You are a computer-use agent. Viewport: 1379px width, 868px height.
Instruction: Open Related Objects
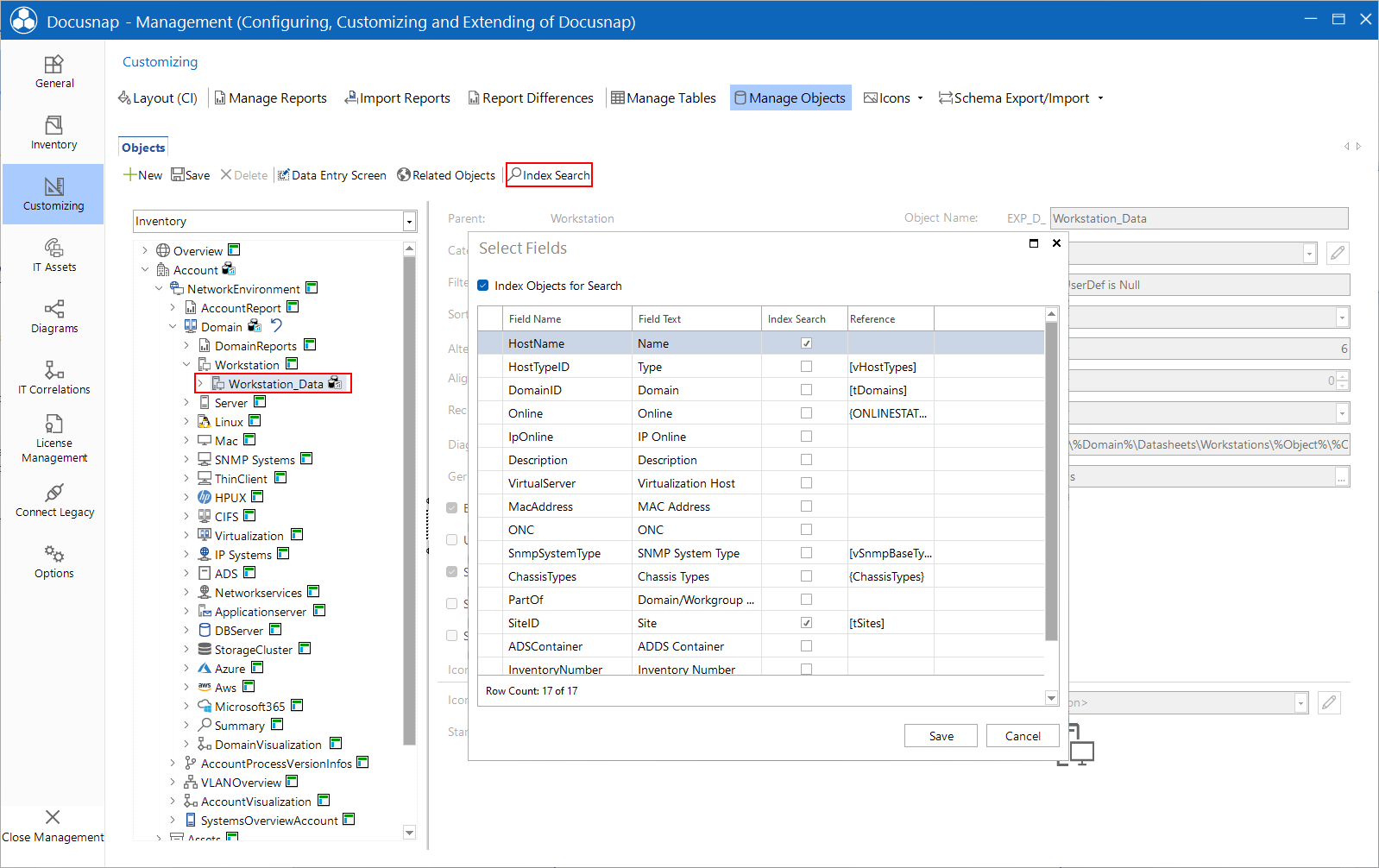pyautogui.click(x=446, y=175)
